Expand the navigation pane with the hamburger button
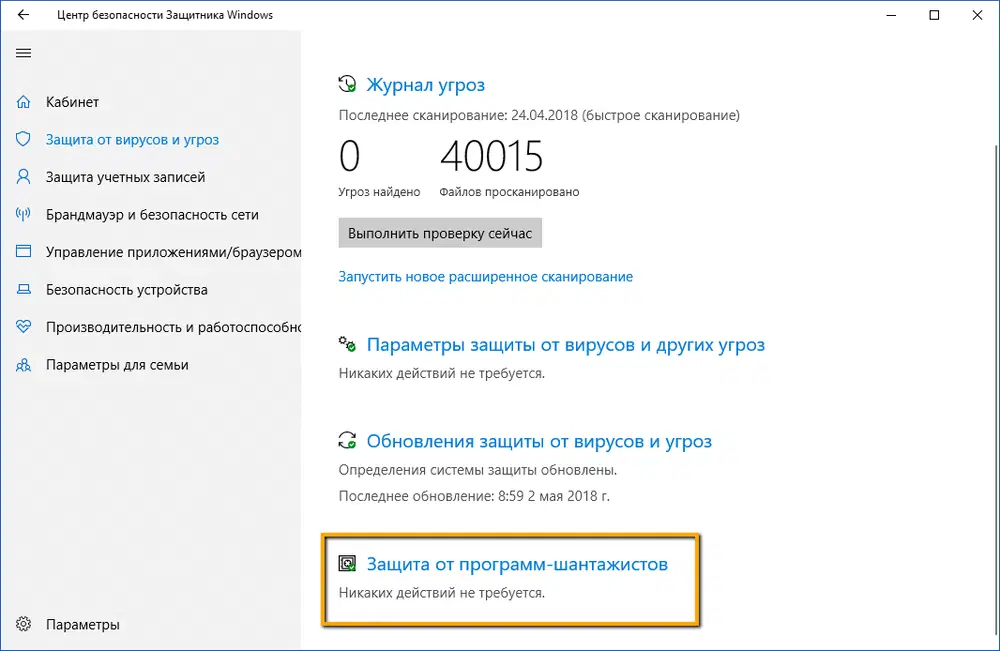 coord(23,53)
